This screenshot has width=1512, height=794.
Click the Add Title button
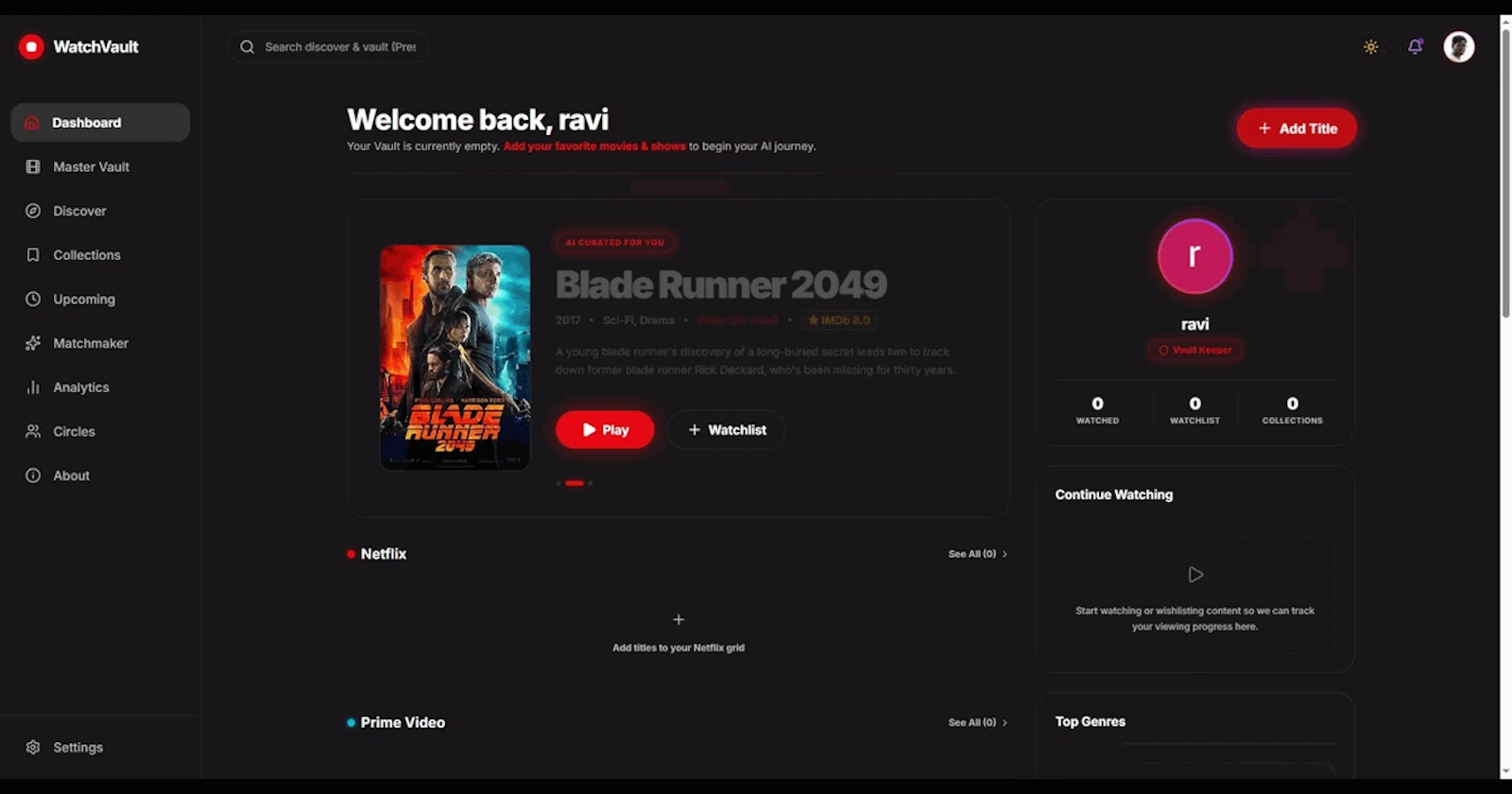point(1297,128)
